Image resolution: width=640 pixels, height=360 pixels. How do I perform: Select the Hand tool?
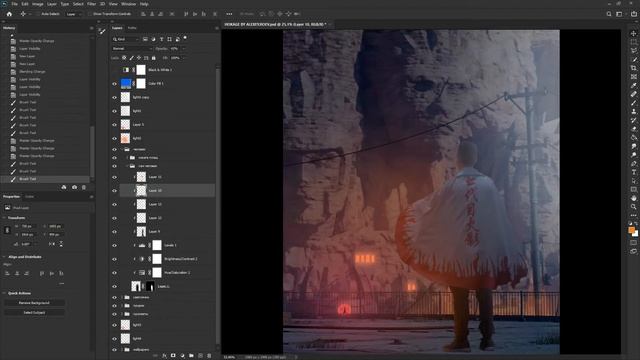[x=633, y=198]
